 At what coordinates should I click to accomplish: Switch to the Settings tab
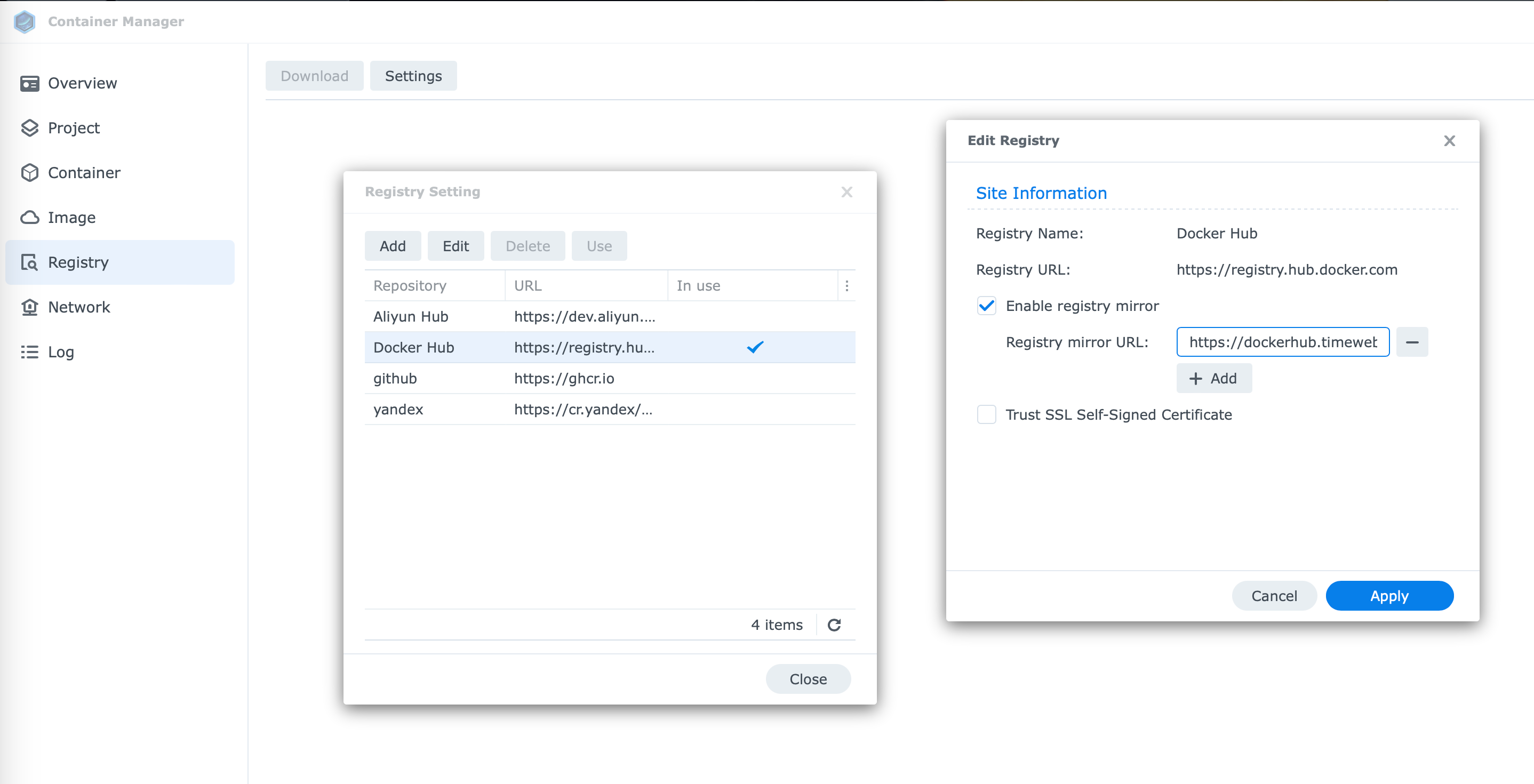[413, 76]
